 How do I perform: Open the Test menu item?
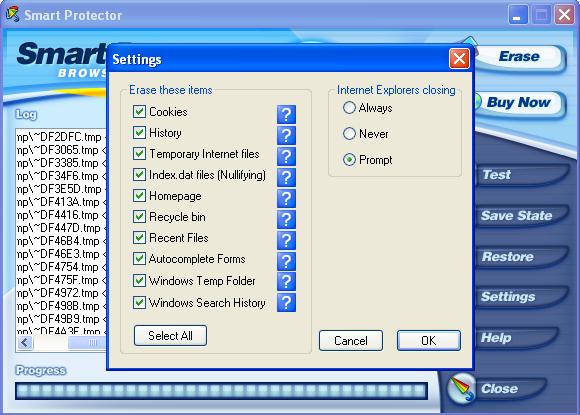[x=521, y=175]
